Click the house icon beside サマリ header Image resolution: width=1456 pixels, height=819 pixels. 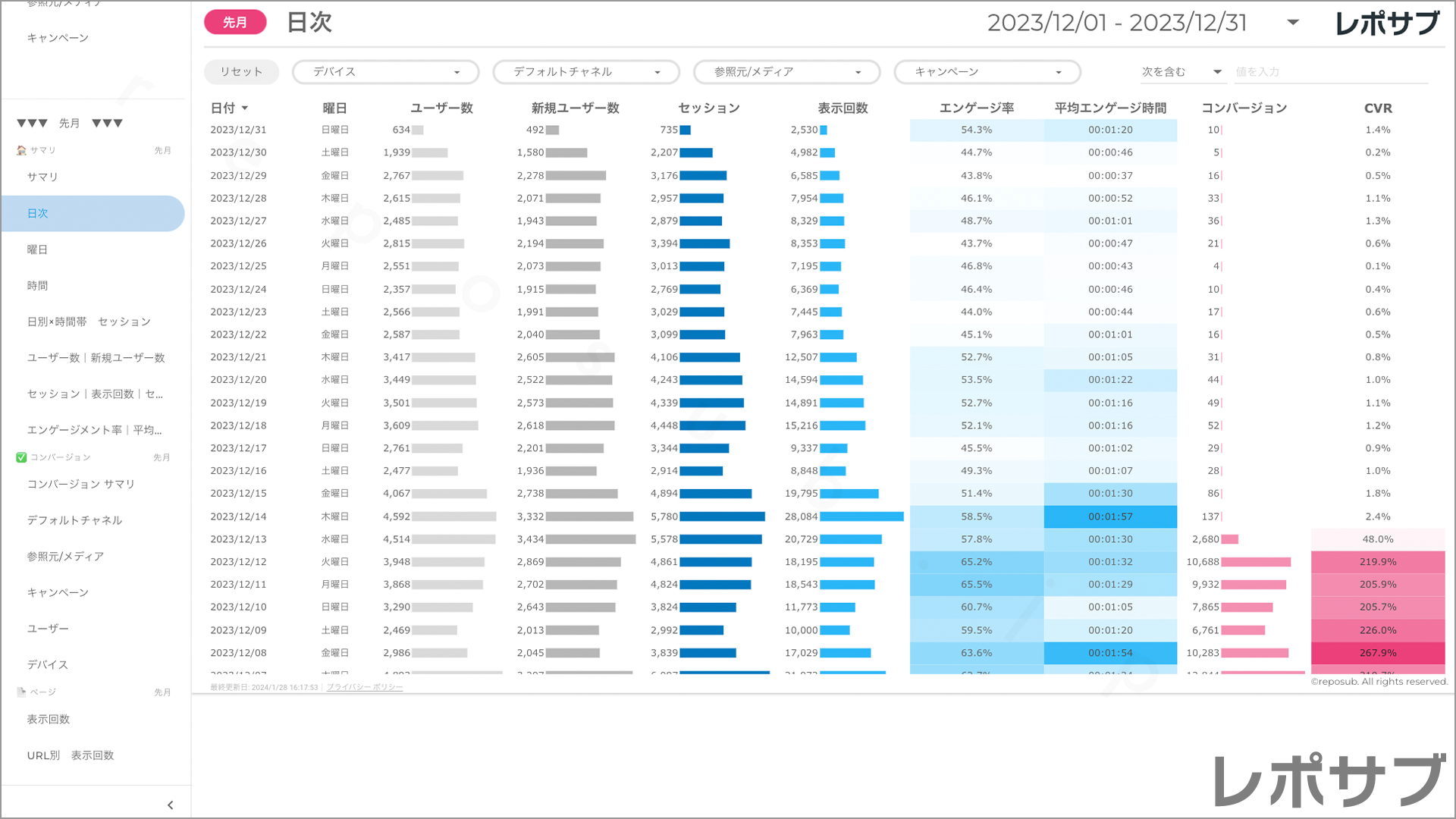click(x=21, y=150)
